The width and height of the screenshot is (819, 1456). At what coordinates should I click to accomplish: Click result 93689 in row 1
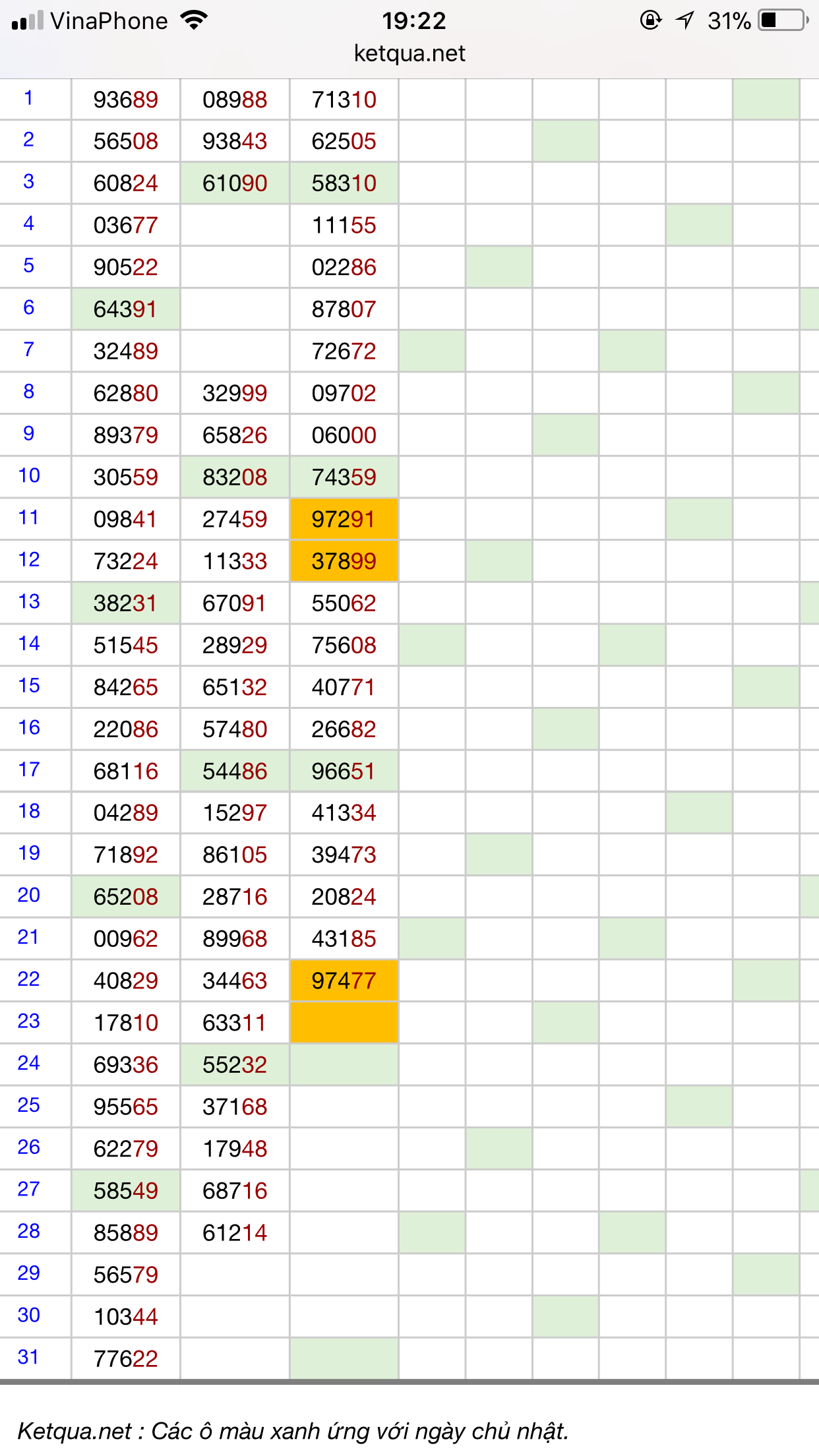point(125,100)
